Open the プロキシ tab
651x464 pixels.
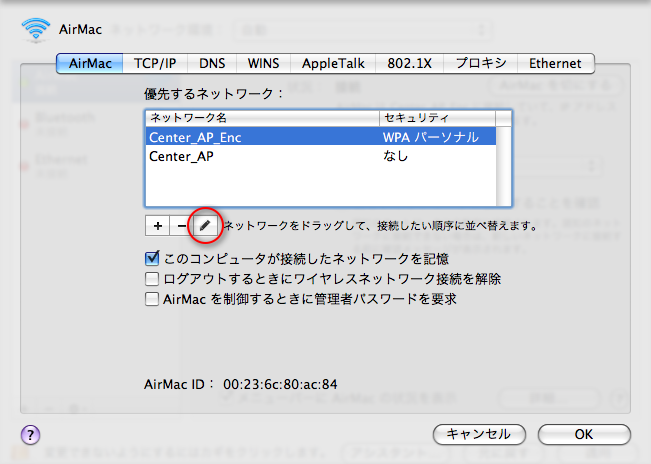point(480,63)
